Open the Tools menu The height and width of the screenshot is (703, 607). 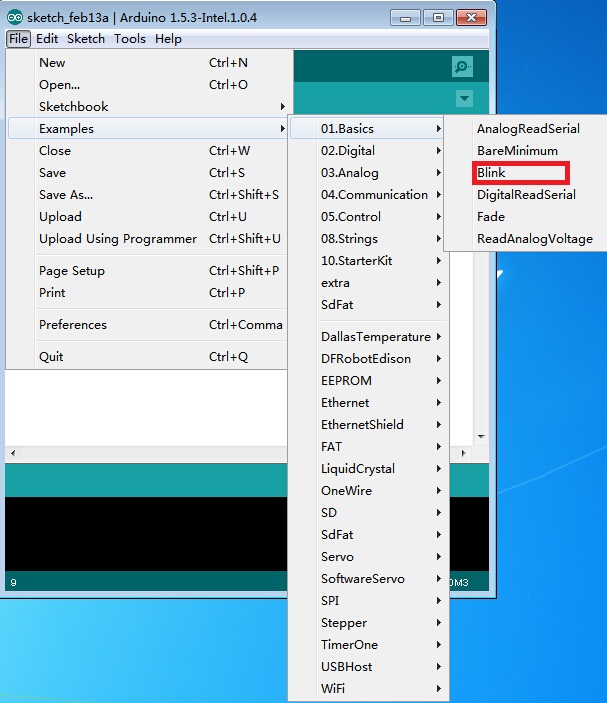click(x=130, y=39)
